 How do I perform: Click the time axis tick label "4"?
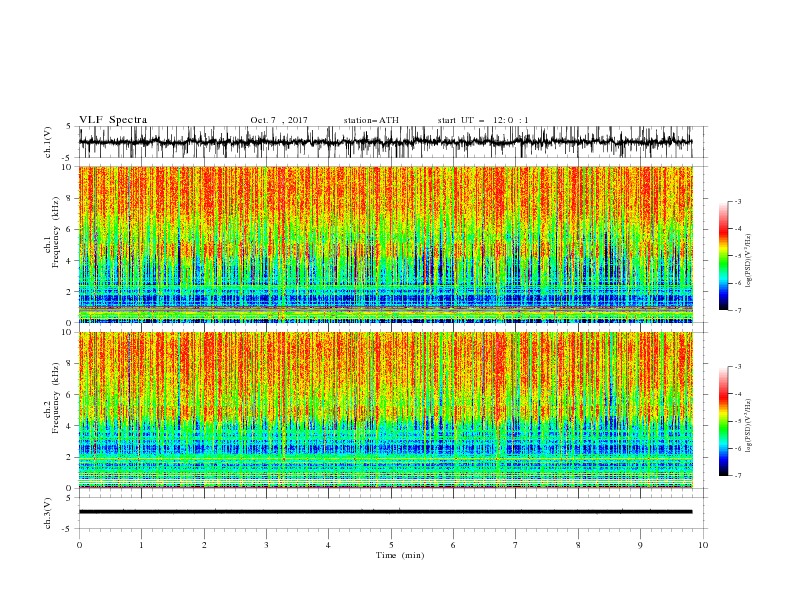328,545
